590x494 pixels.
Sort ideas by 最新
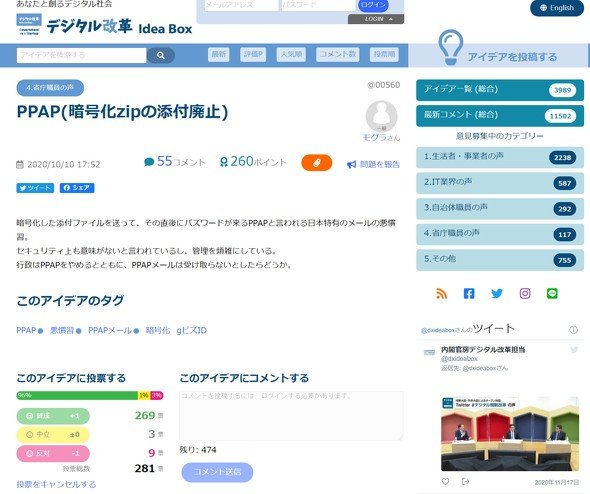[219, 54]
